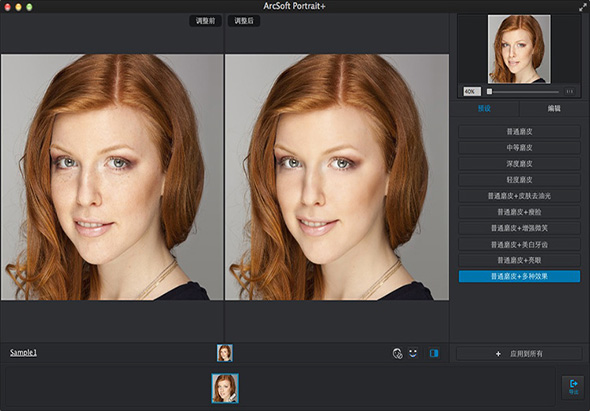Click the export (导出) button
Viewport: 590px width, 411px height.
tap(573, 387)
